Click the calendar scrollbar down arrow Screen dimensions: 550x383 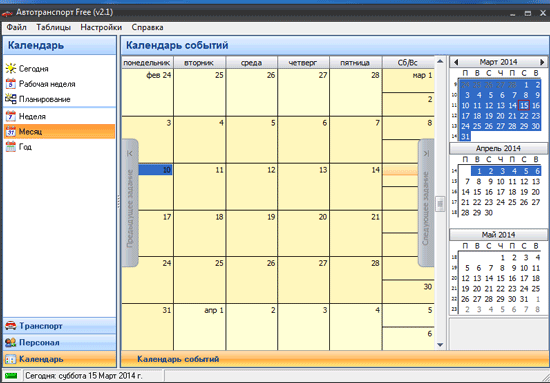tap(440, 345)
